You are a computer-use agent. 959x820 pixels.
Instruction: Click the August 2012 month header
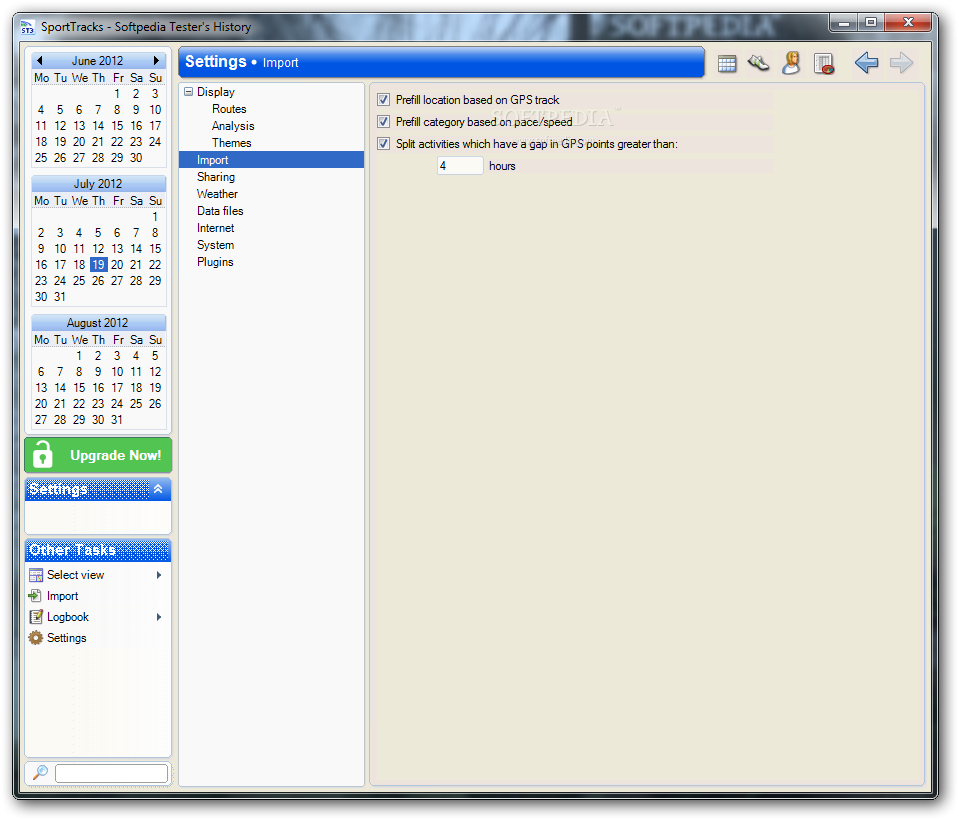97,323
